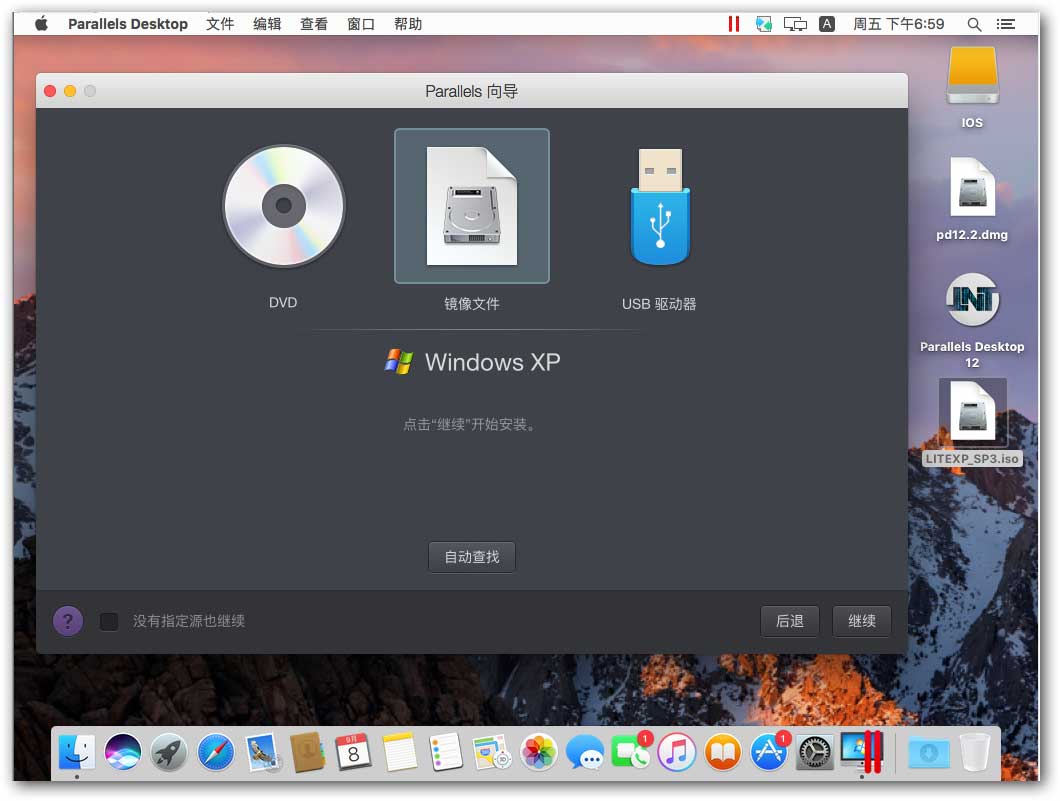Open Spotlight search in menu bar
This screenshot has width=1060, height=801.
click(x=974, y=24)
